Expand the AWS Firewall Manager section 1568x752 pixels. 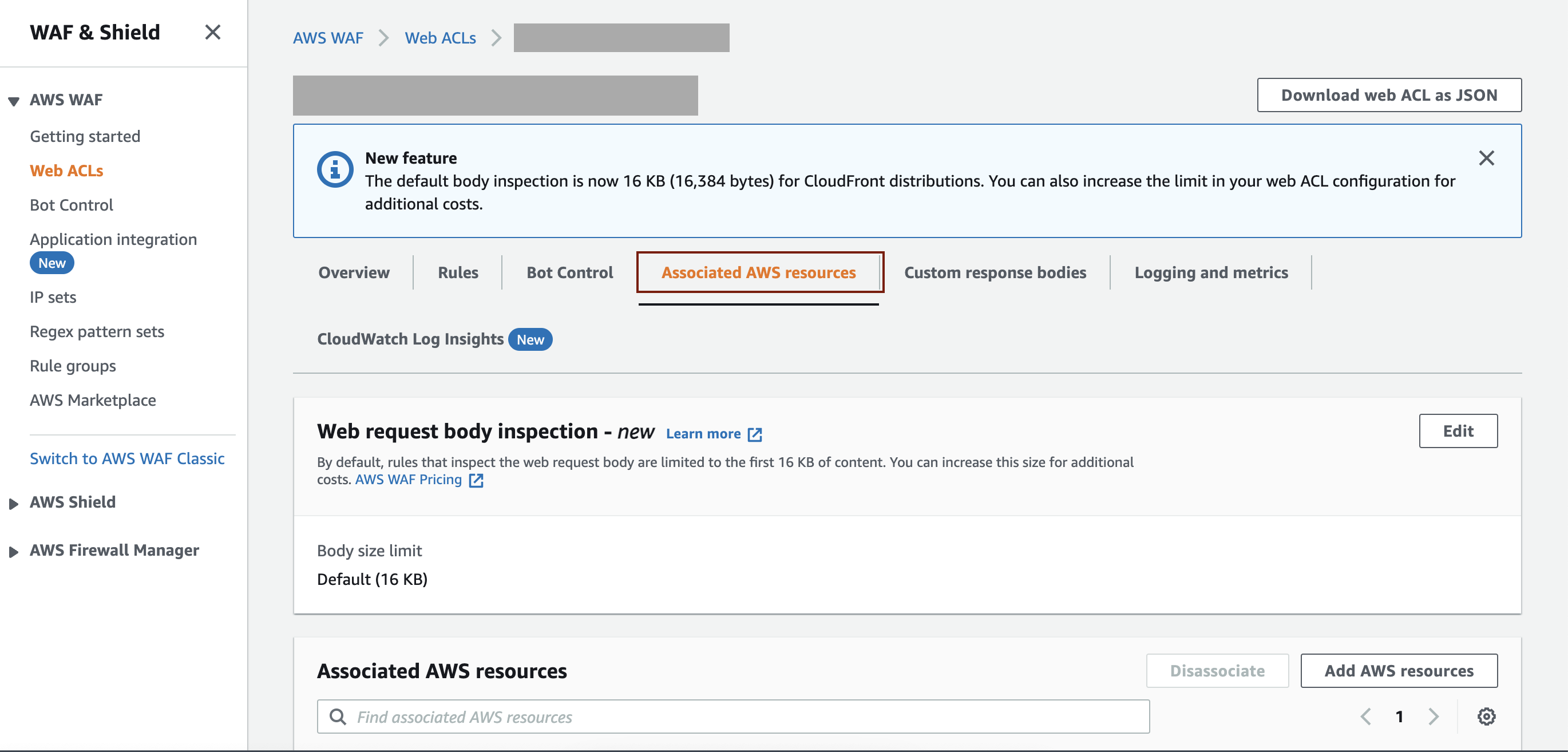[x=13, y=552]
